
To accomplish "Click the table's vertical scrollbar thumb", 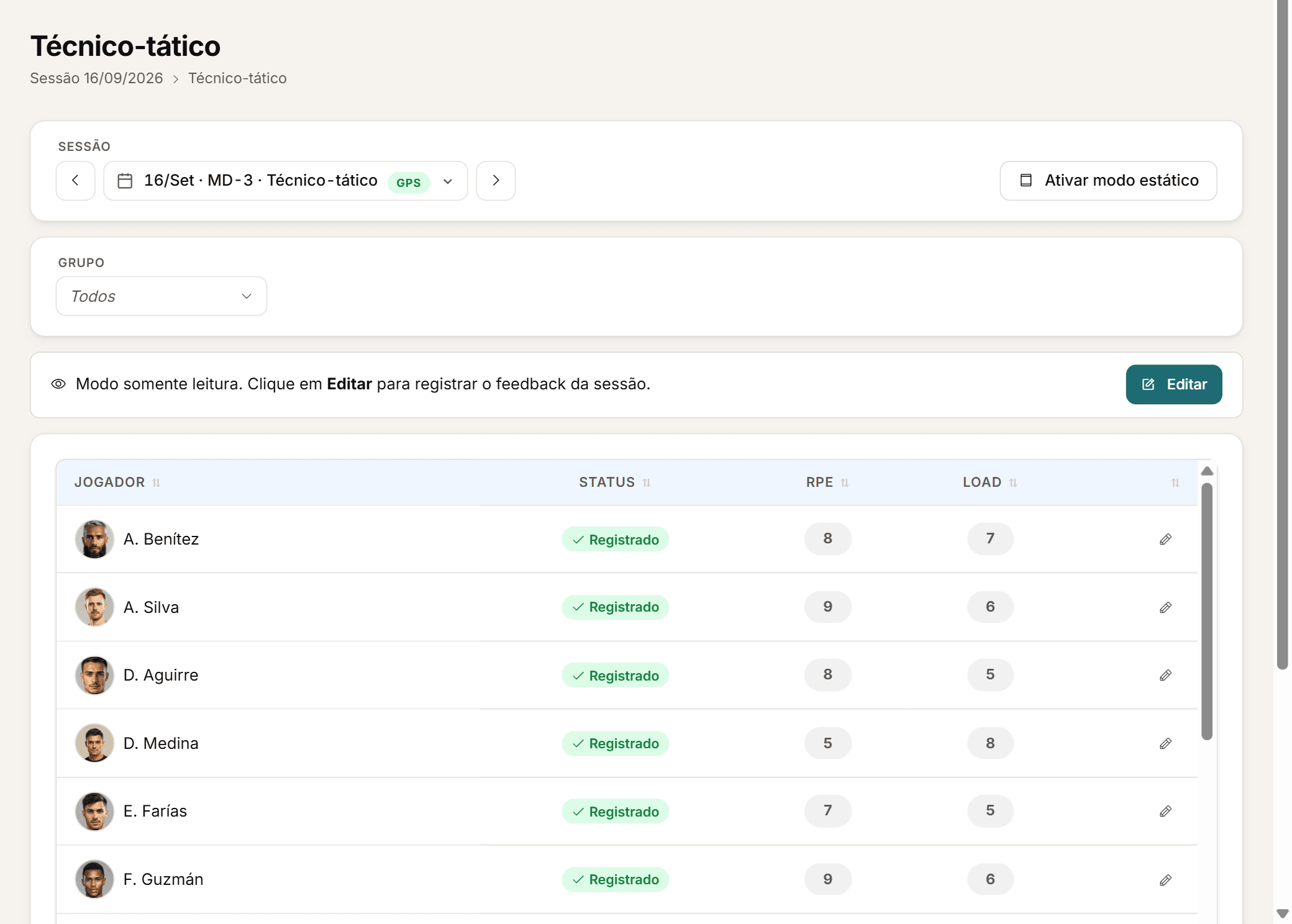I will [x=1207, y=612].
